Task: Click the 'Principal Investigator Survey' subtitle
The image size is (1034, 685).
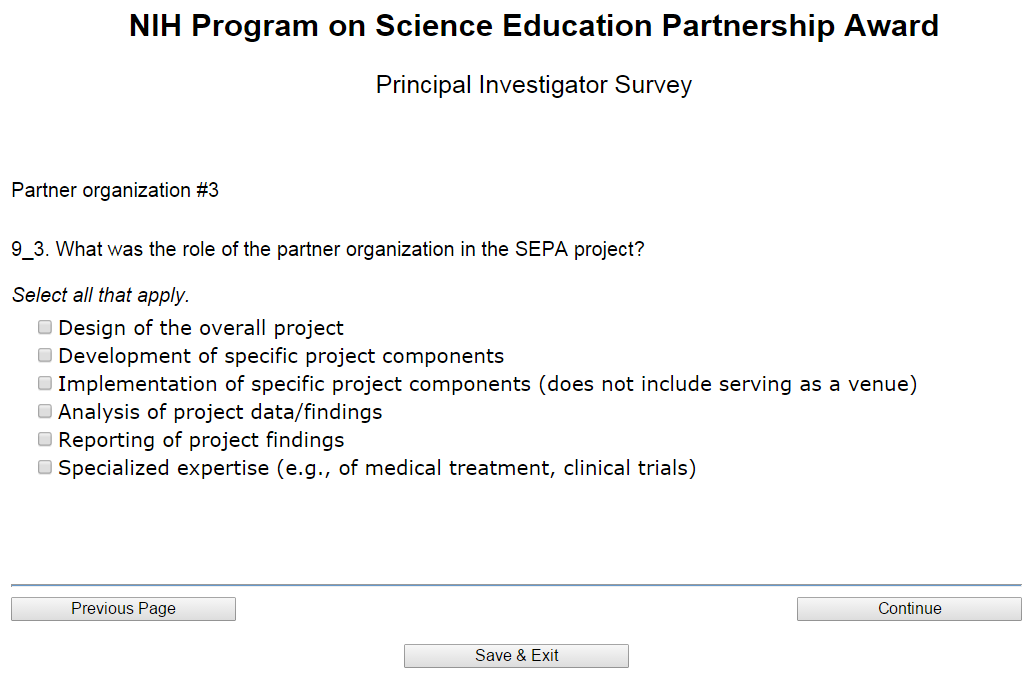Action: coord(534,85)
